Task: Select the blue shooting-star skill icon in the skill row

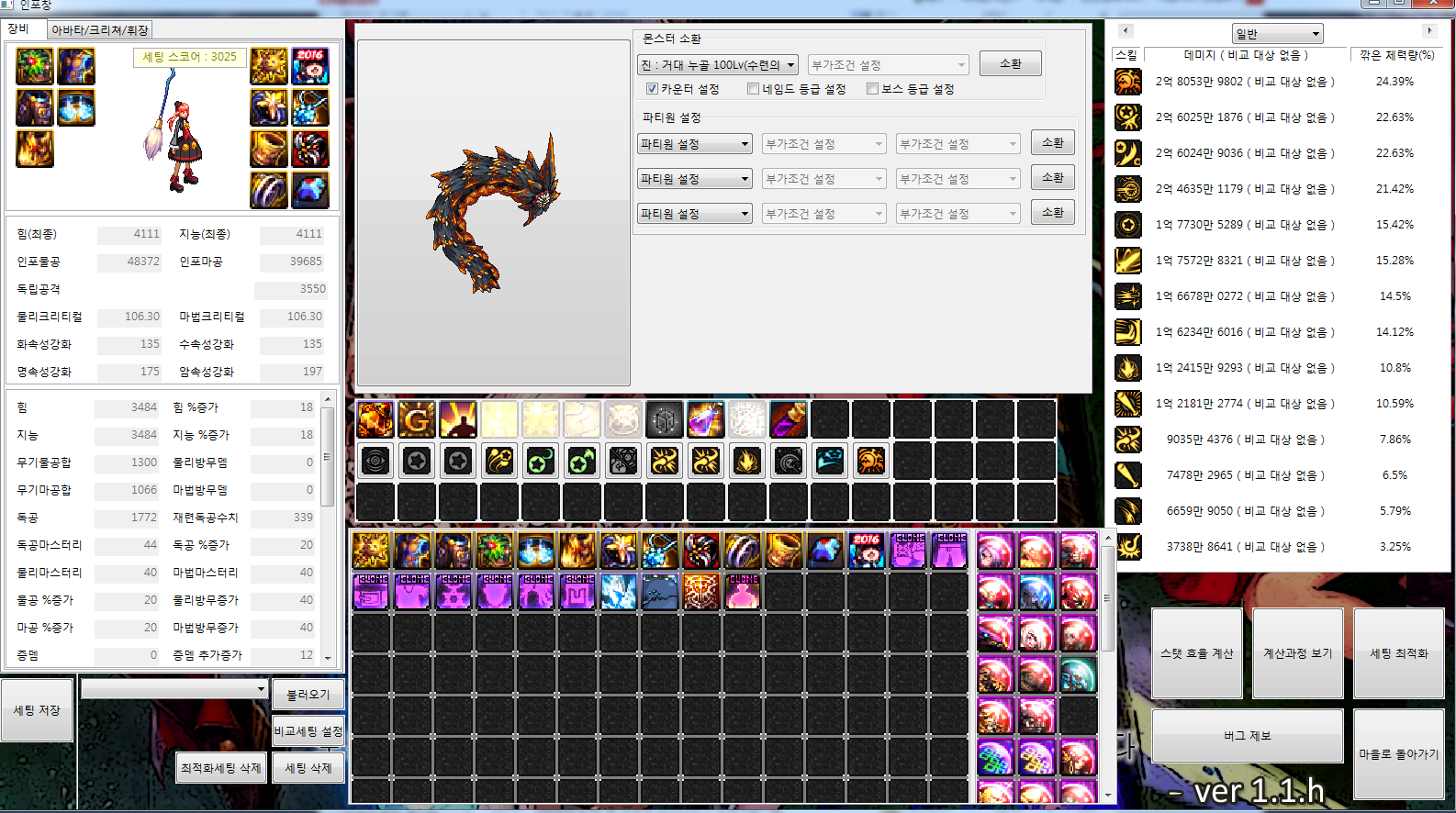Action: click(x=829, y=461)
